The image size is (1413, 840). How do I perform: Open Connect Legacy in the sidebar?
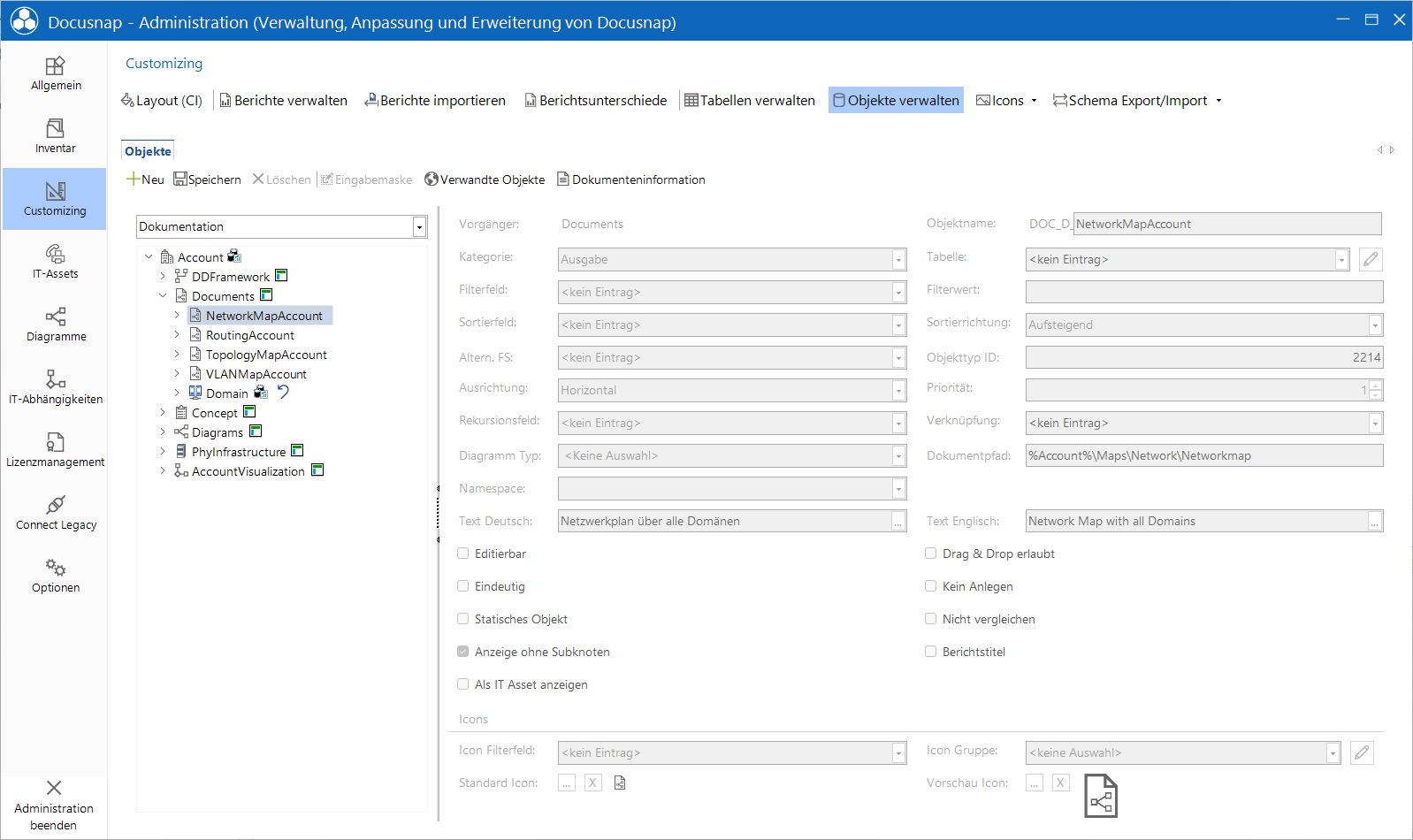(x=55, y=513)
